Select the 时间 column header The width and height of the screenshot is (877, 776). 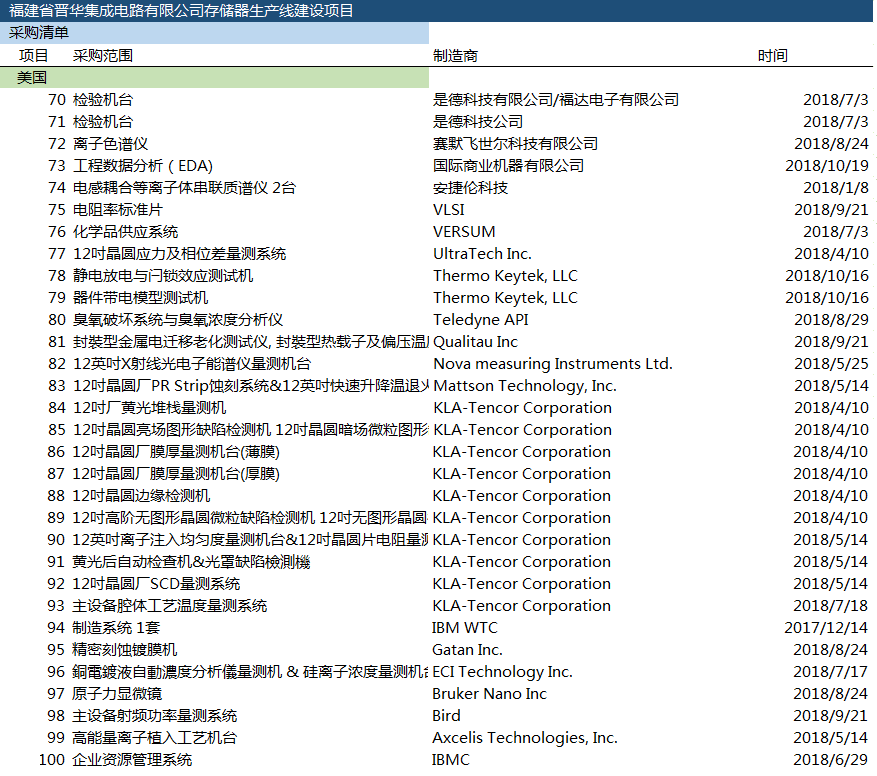point(772,55)
